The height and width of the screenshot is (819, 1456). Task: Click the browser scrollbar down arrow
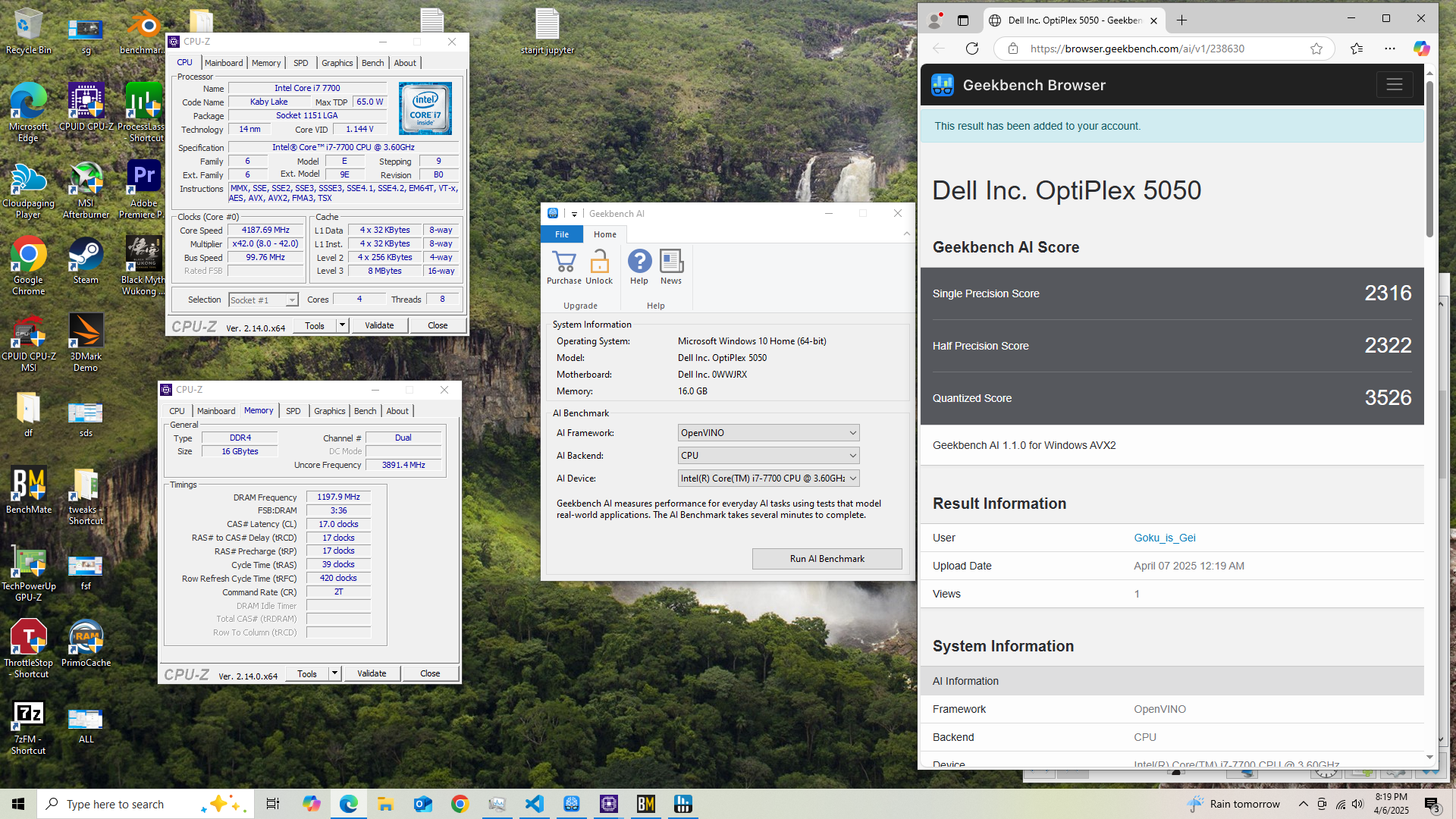(x=1429, y=757)
